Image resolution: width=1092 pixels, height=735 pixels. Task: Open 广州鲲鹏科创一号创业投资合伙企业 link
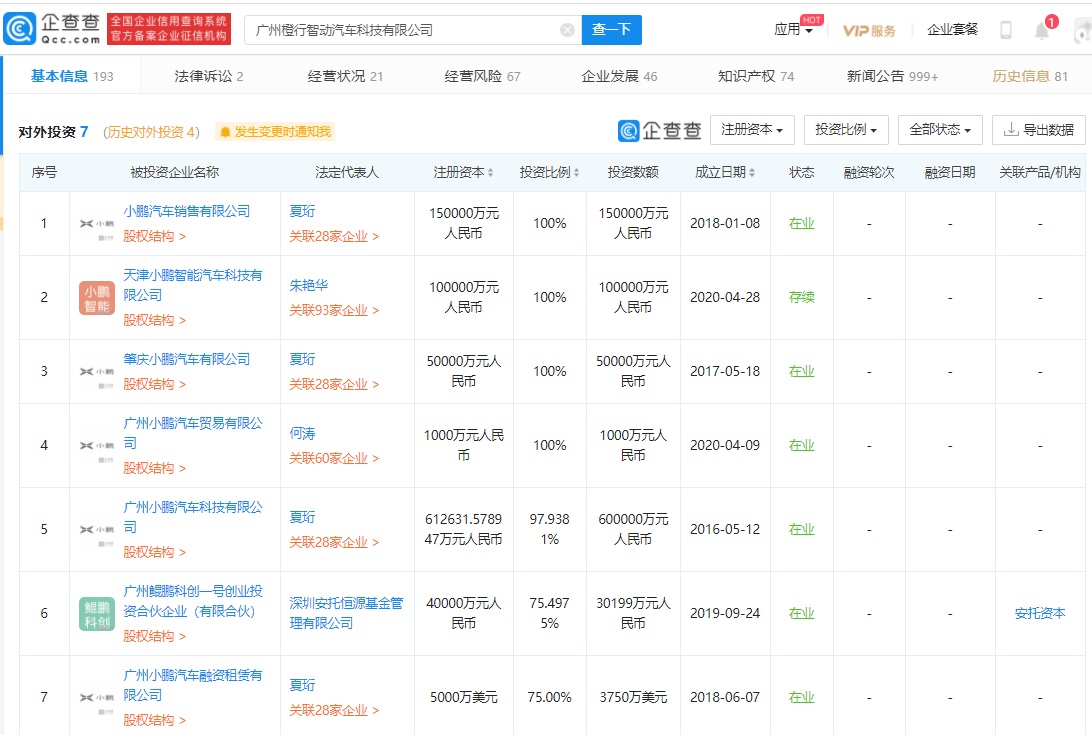coord(193,601)
